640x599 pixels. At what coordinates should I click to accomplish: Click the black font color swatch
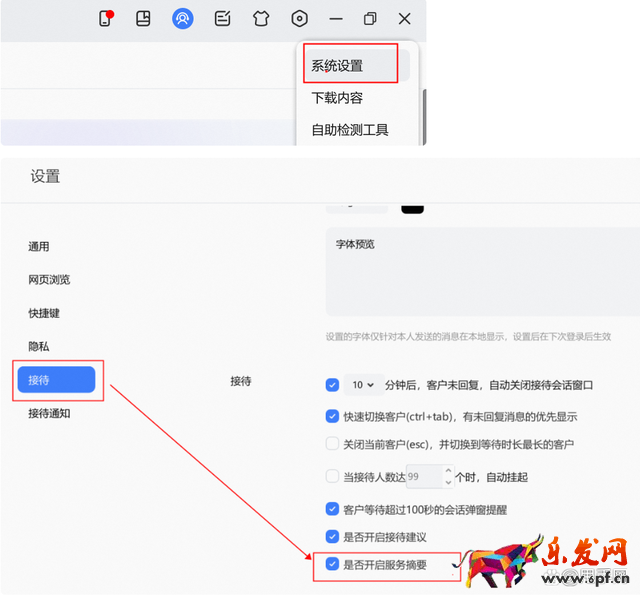(411, 206)
